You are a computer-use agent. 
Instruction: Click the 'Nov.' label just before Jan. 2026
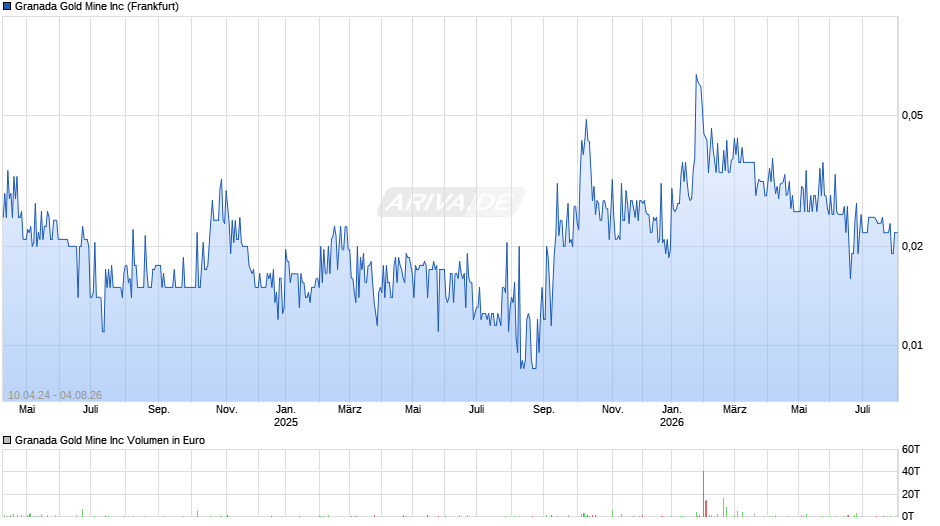[613, 410]
